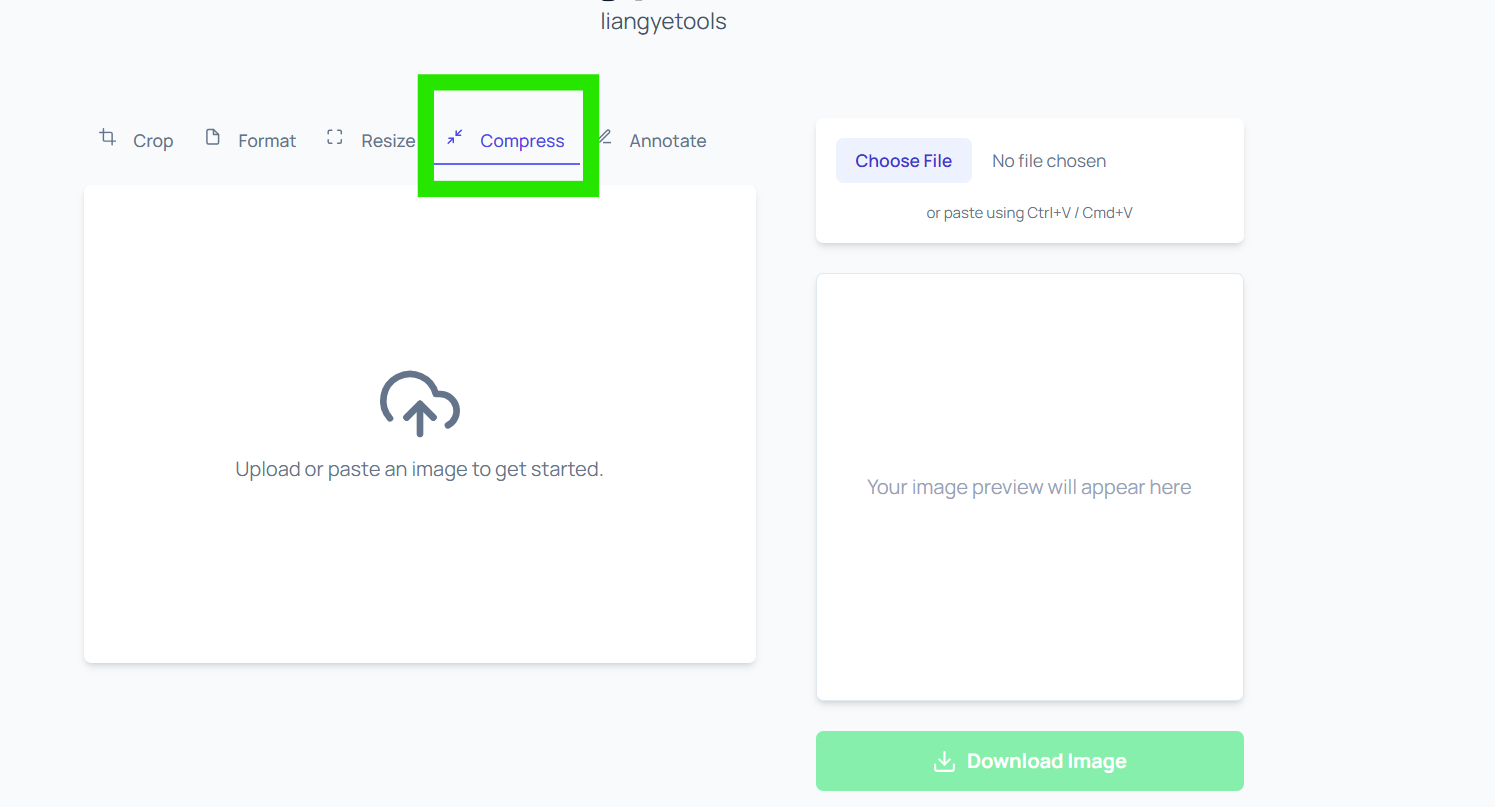Click the image preview placeholder panel

click(1029, 486)
